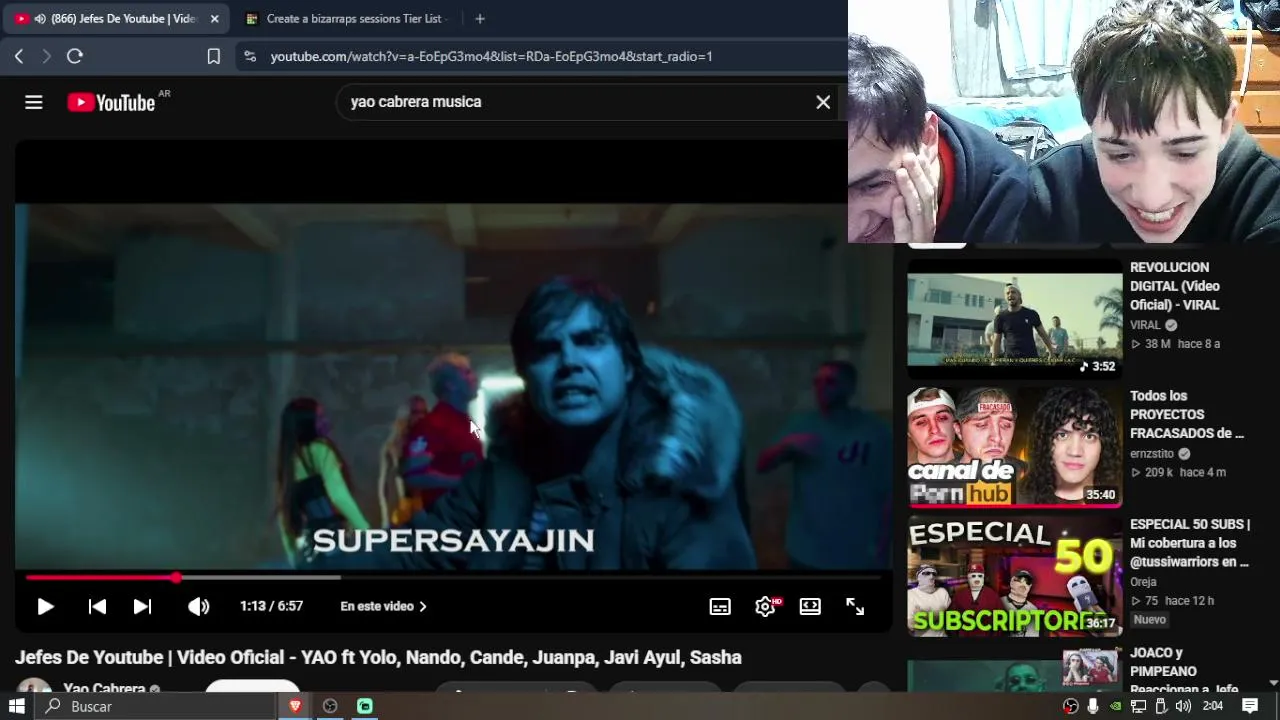Open the 'canal de' video thumbnail
Image resolution: width=1280 pixels, height=720 pixels.
[1015, 447]
